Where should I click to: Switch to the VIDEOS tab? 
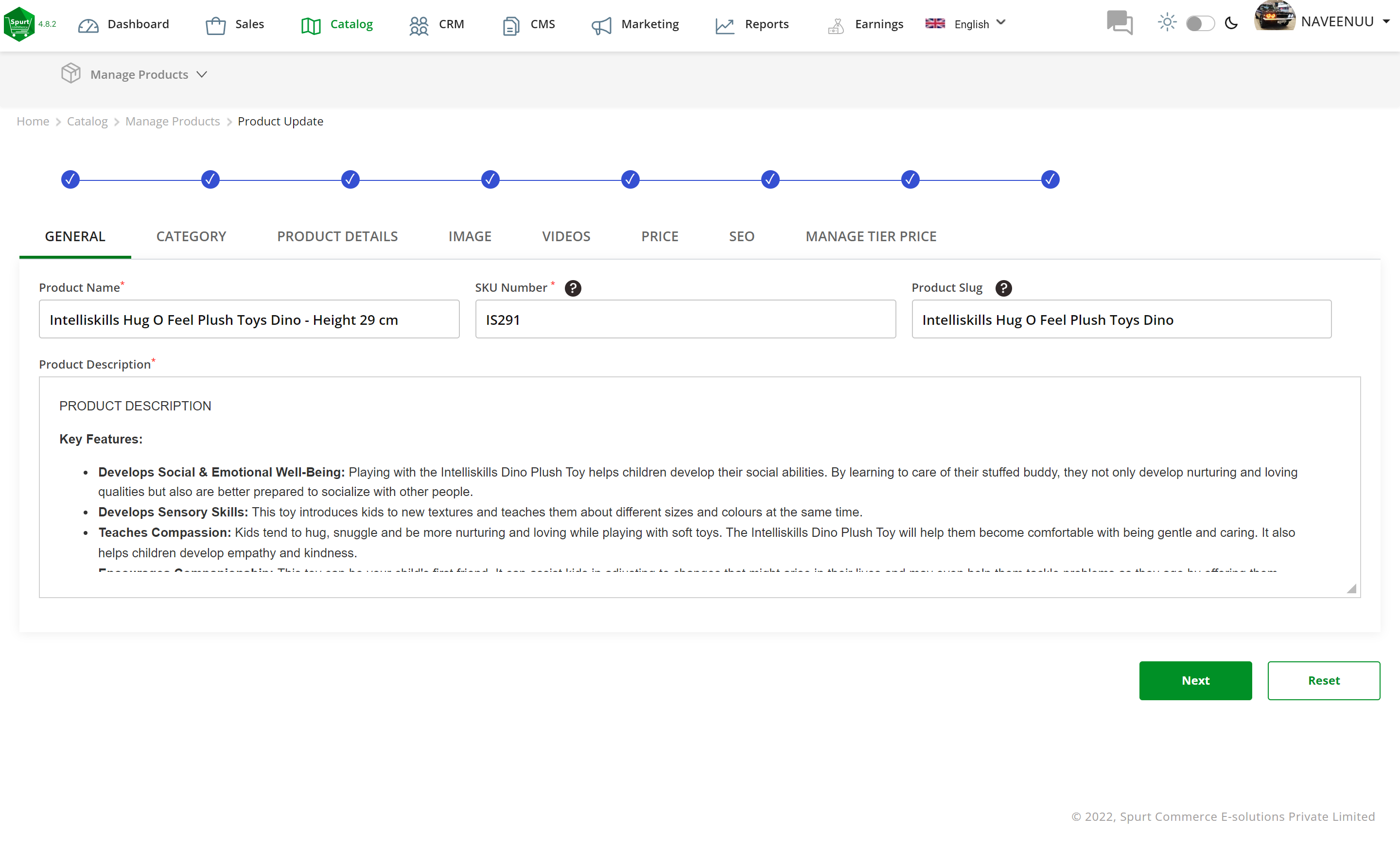566,236
